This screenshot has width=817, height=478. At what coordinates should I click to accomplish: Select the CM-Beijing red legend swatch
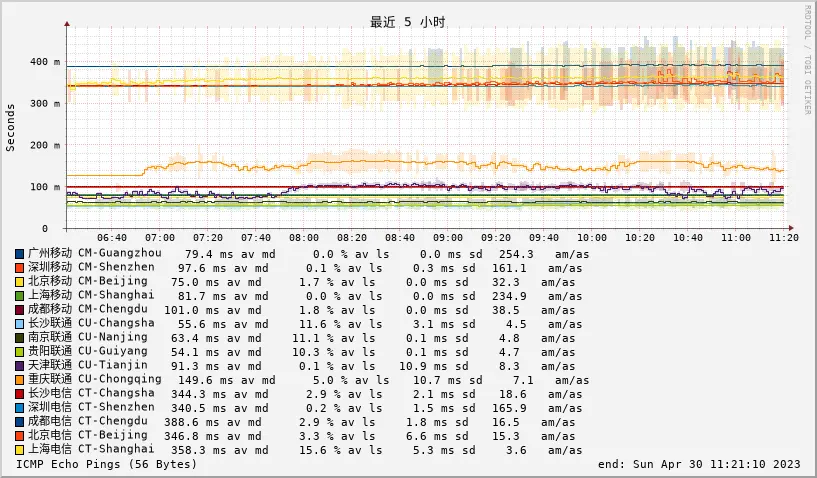coord(19,282)
